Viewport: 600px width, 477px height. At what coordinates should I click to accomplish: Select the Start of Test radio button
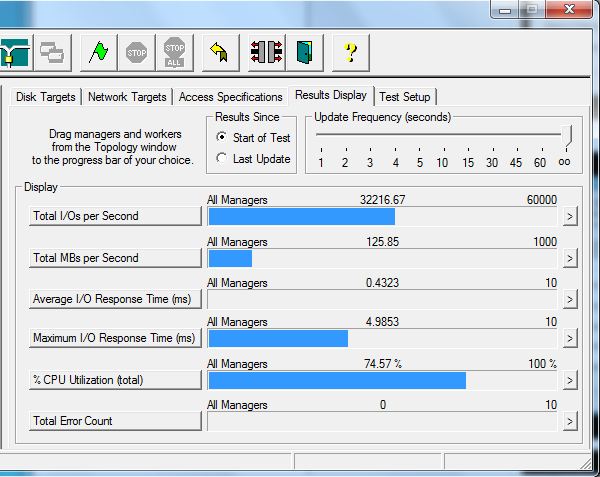click(253, 137)
